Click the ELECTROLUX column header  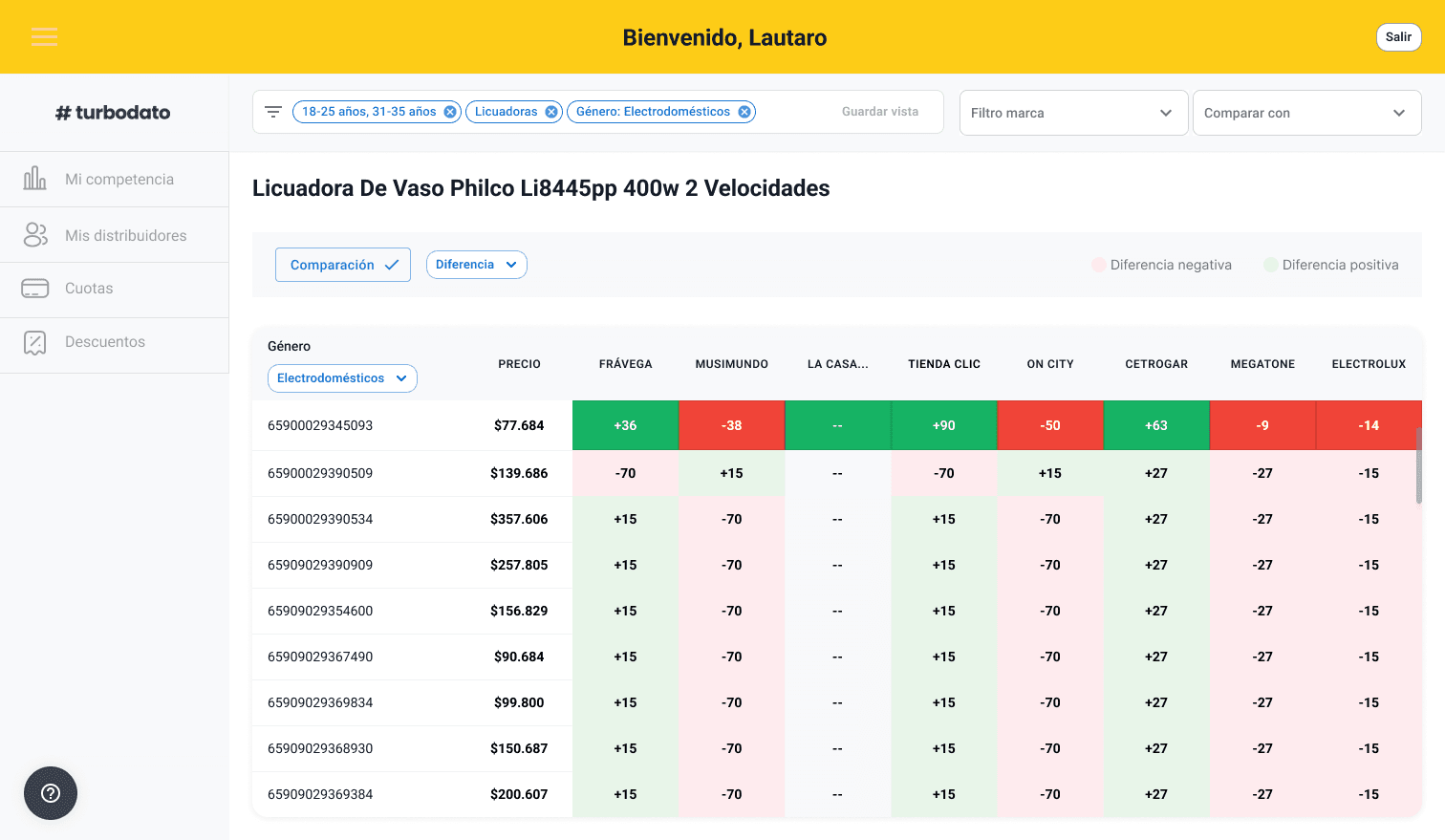[1369, 364]
